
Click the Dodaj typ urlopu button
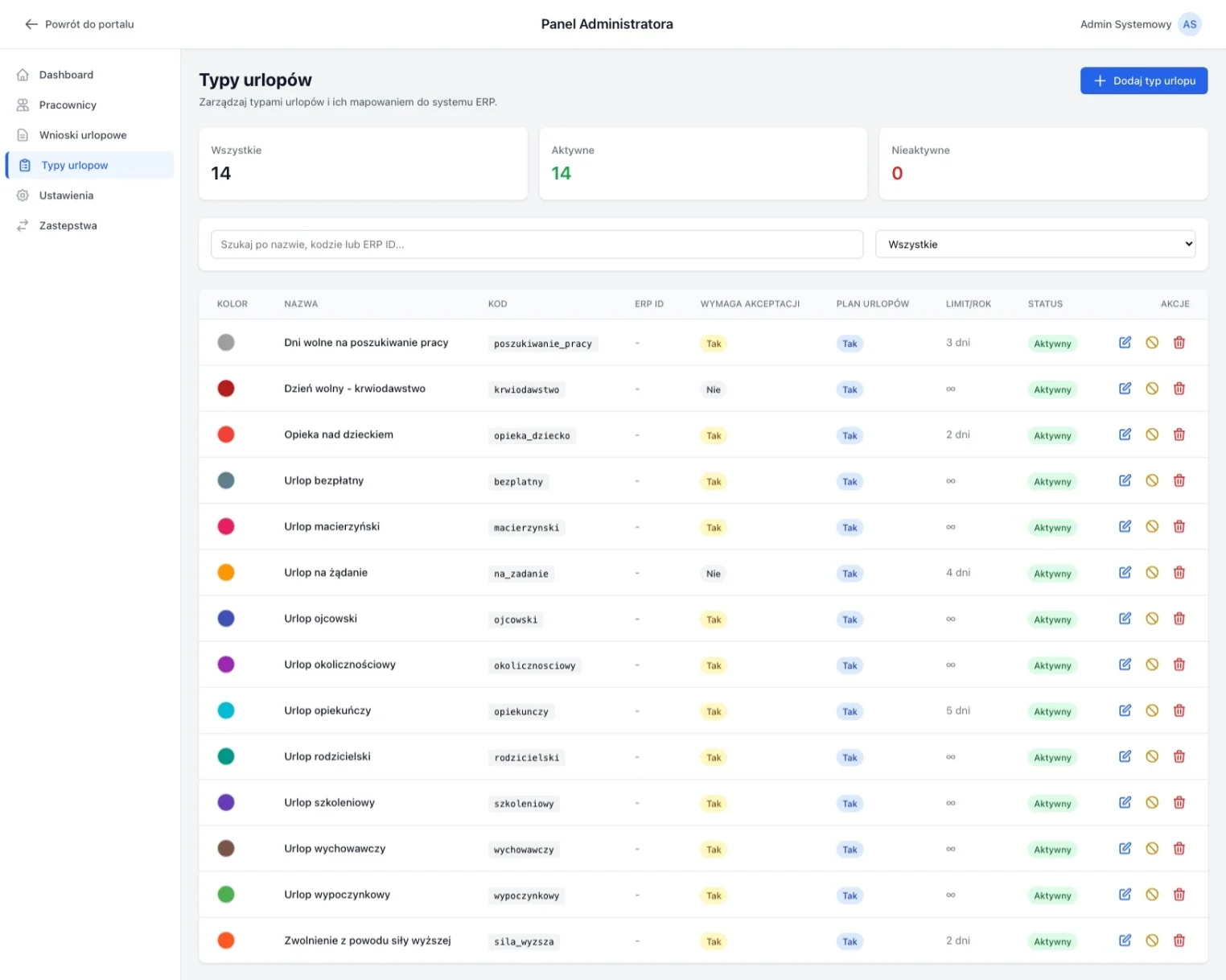pos(1143,80)
